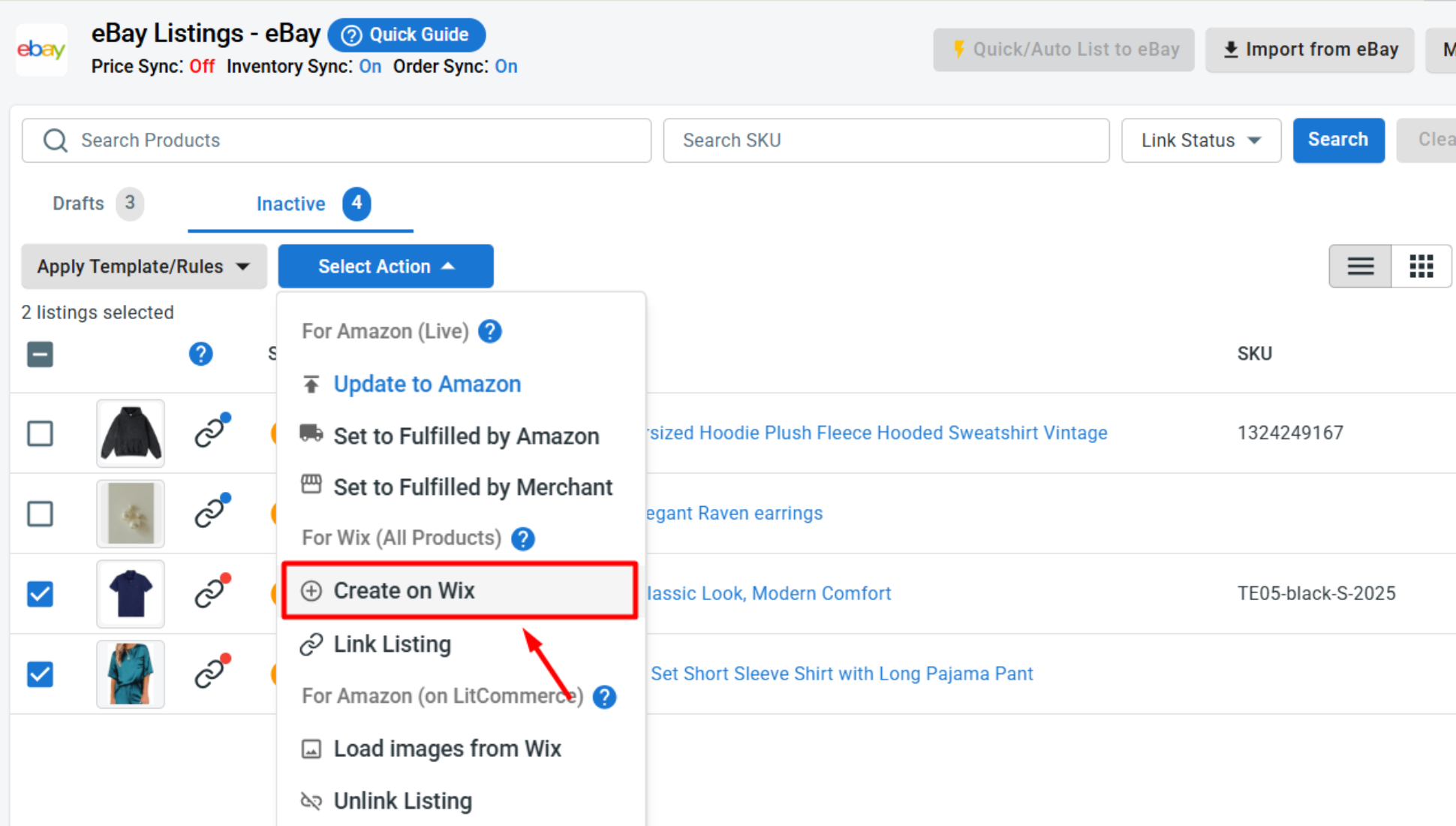Select Set to Fulfilled by Amazon
This screenshot has width=1456, height=826.
click(461, 436)
